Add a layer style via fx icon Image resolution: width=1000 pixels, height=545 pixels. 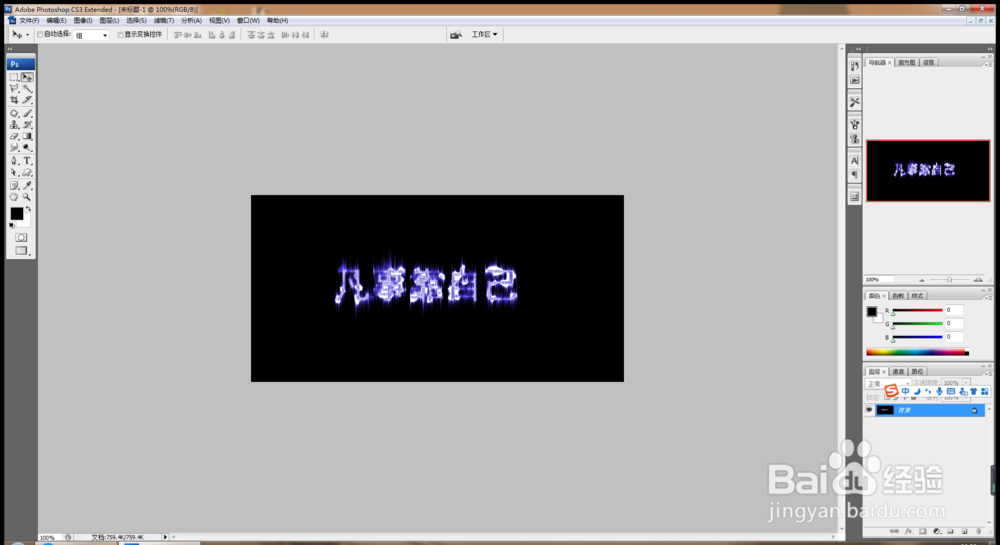(x=909, y=531)
